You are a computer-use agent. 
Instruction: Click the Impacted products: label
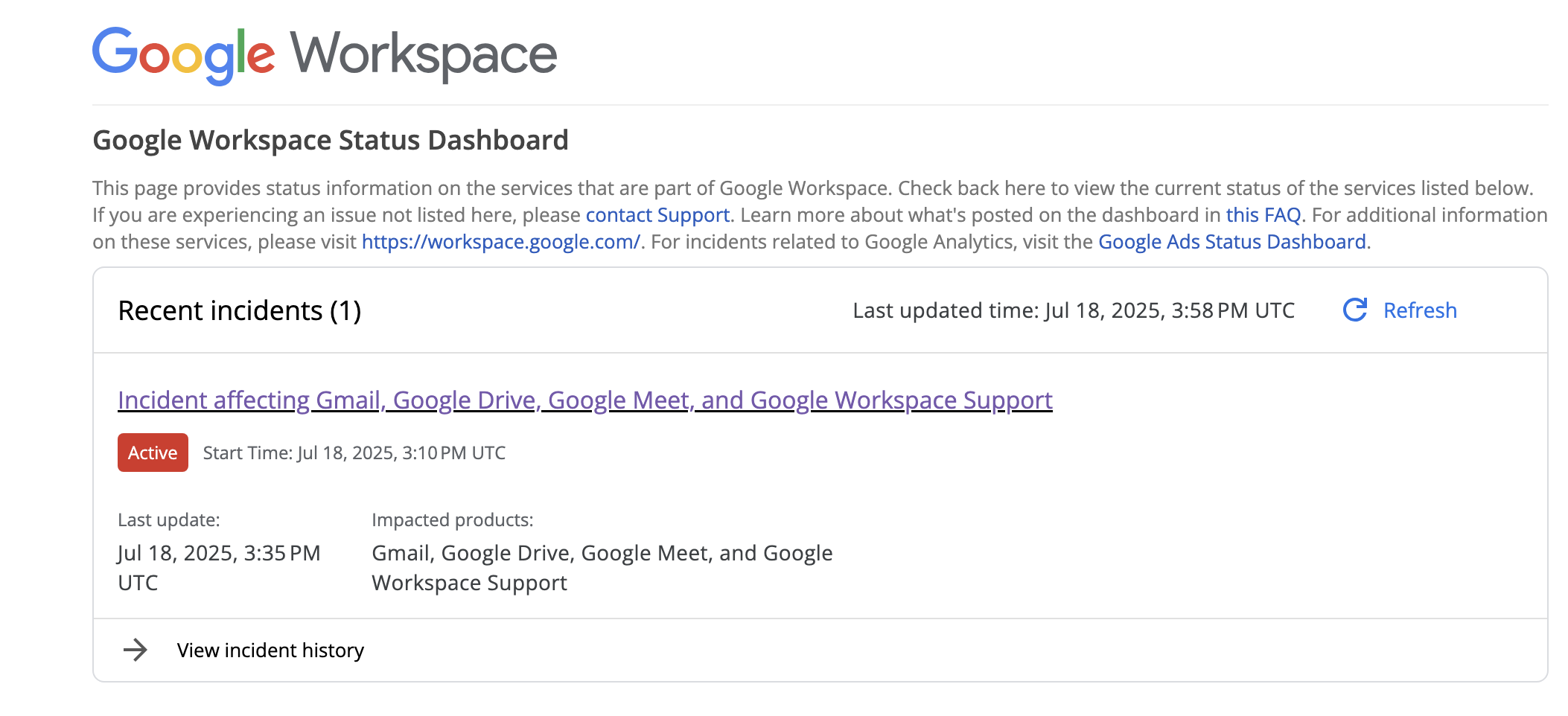pyautogui.click(x=452, y=520)
